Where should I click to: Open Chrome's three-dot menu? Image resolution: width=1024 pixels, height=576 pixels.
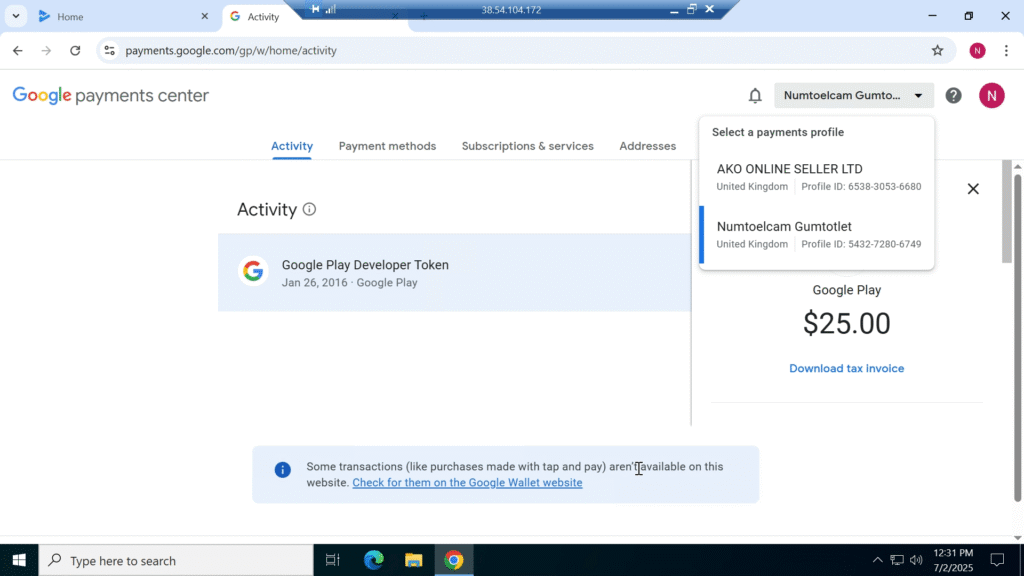pos(1006,50)
